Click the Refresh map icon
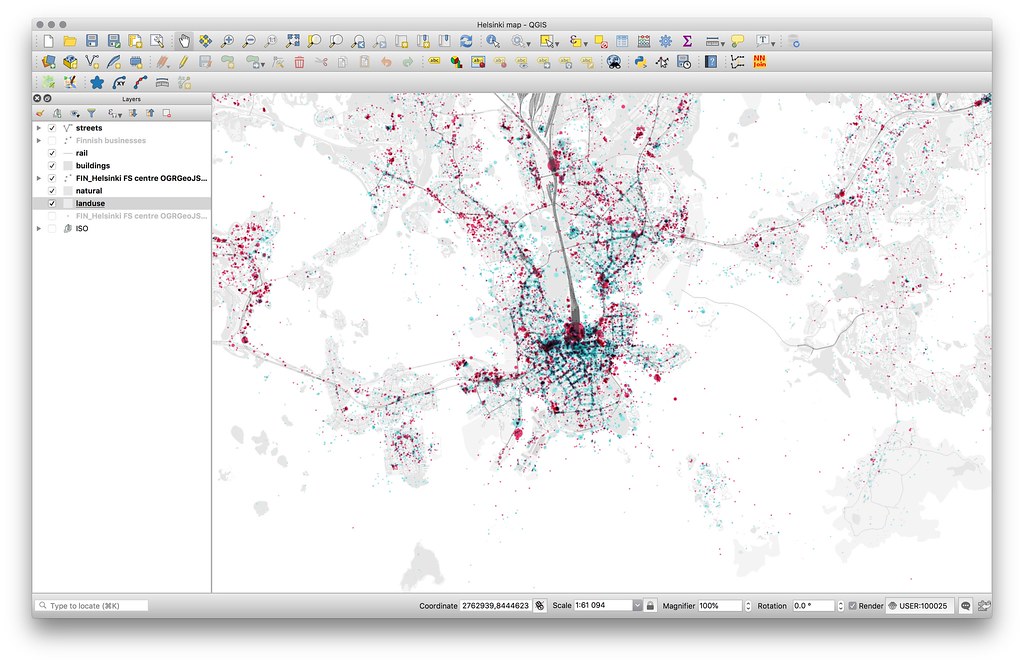The height and width of the screenshot is (664, 1024). pyautogui.click(x=466, y=41)
